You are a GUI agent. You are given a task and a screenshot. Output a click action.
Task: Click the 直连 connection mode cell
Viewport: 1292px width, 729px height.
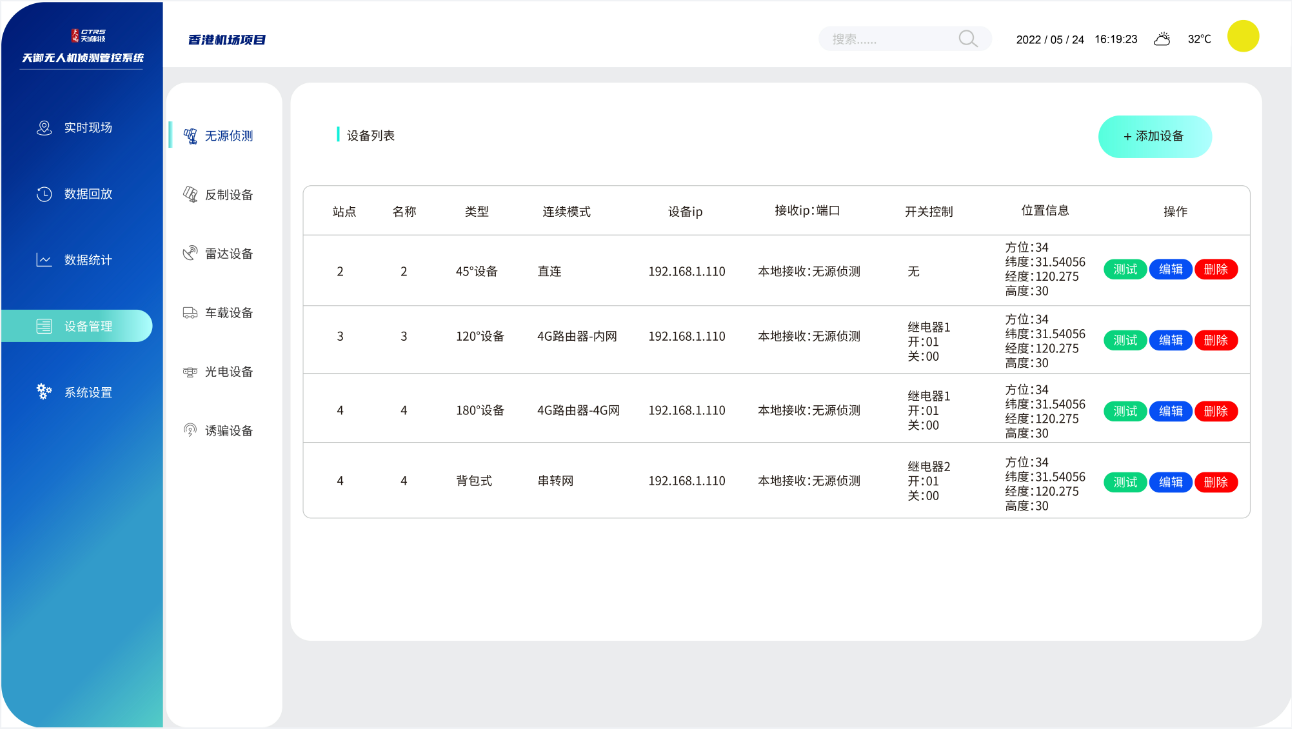[x=550, y=271]
